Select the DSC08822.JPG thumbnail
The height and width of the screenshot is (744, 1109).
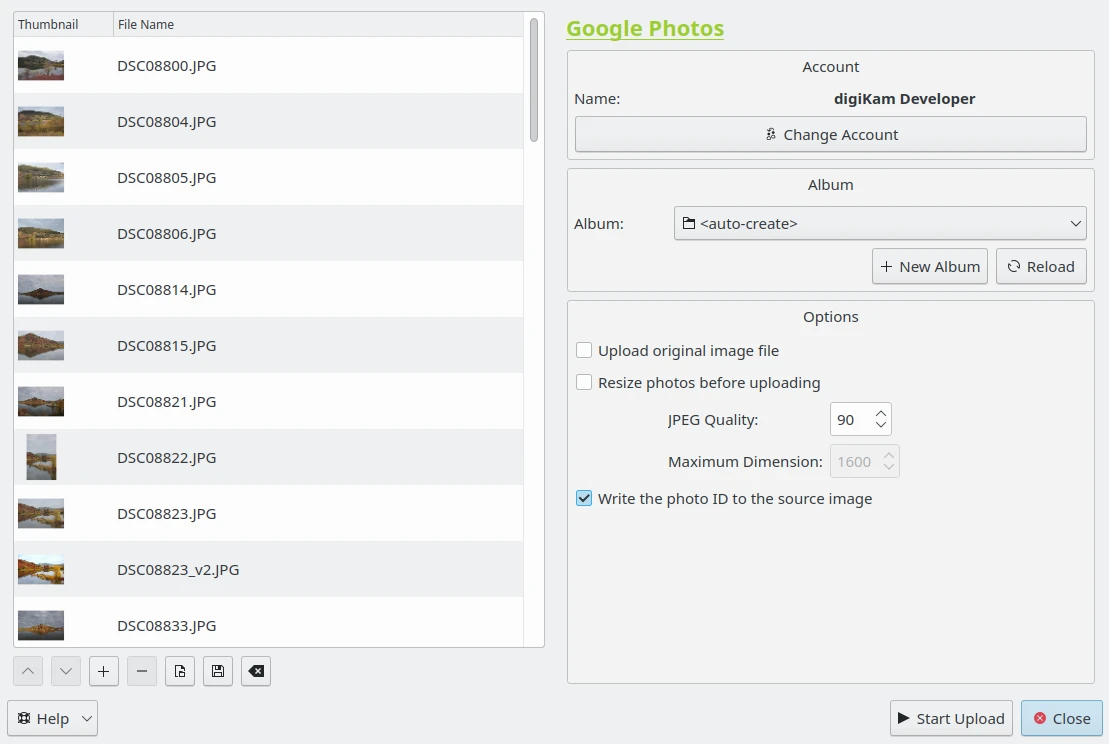pos(41,458)
